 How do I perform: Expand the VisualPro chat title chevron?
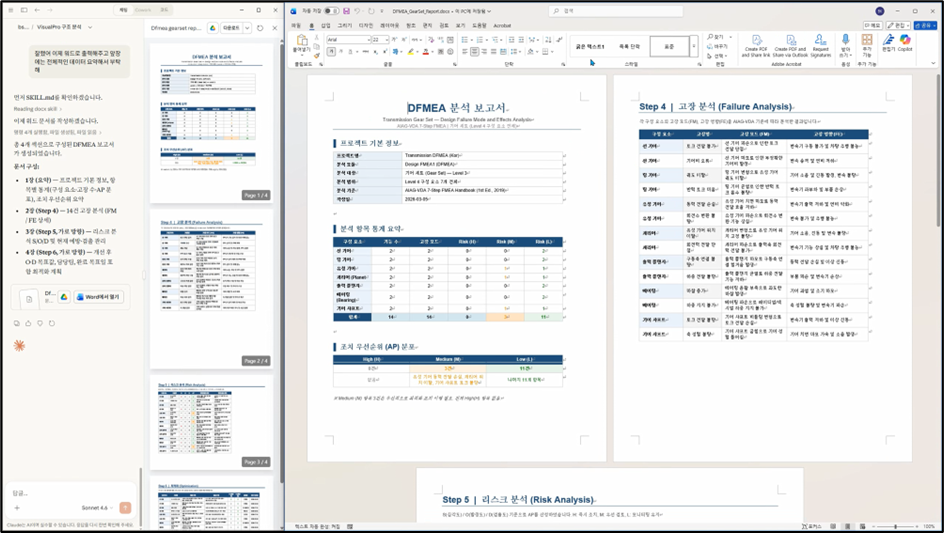(90, 27)
